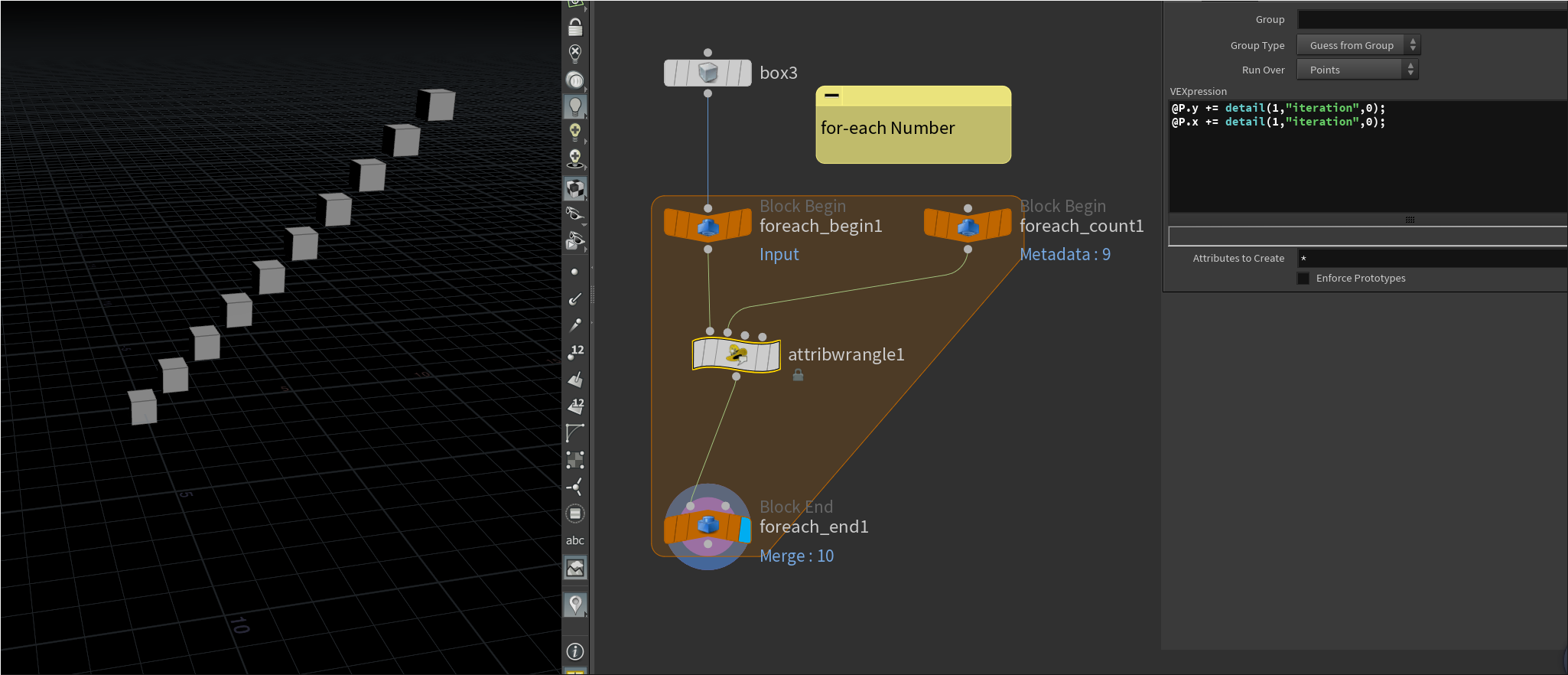Toggle display vertex normals three-prong icon
The height and width of the screenshot is (675, 1568).
575,487
